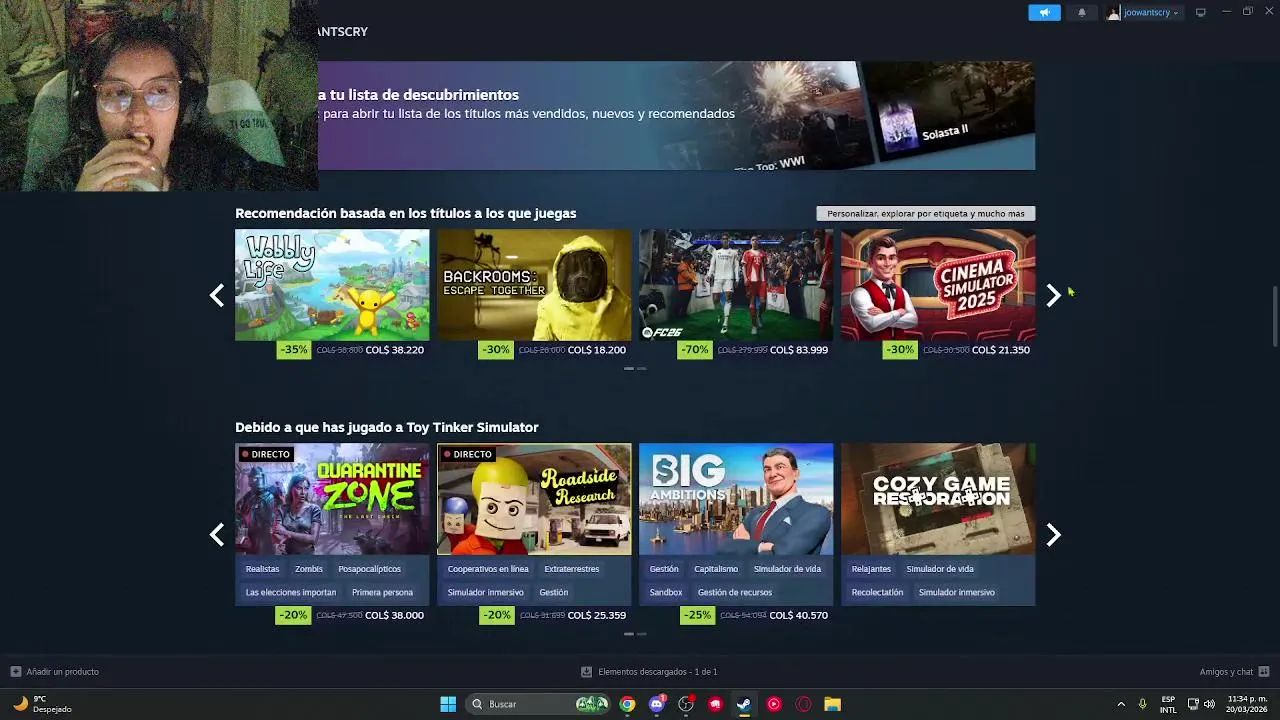Select the -35% discount badge on Wobbly Life
This screenshot has width=1280, height=720.
point(294,350)
